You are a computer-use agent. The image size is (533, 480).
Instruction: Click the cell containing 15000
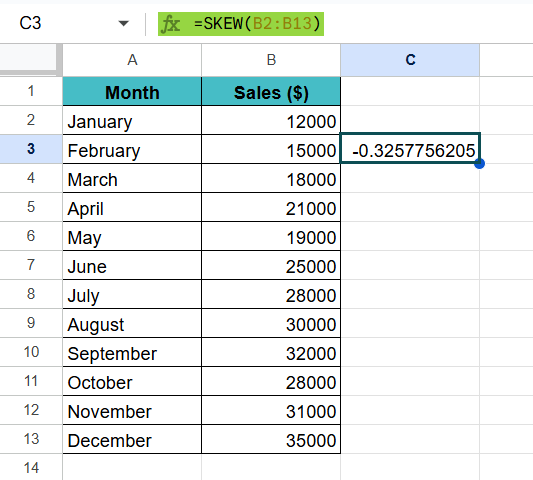[271, 149]
